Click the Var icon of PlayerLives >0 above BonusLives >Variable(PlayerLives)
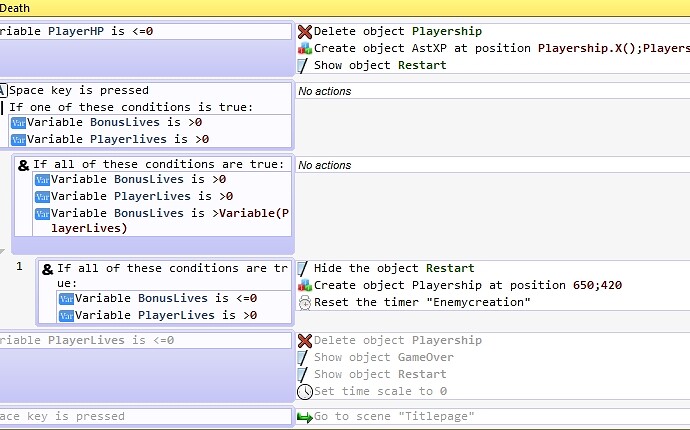This screenshot has height=430, width=690. coord(42,197)
